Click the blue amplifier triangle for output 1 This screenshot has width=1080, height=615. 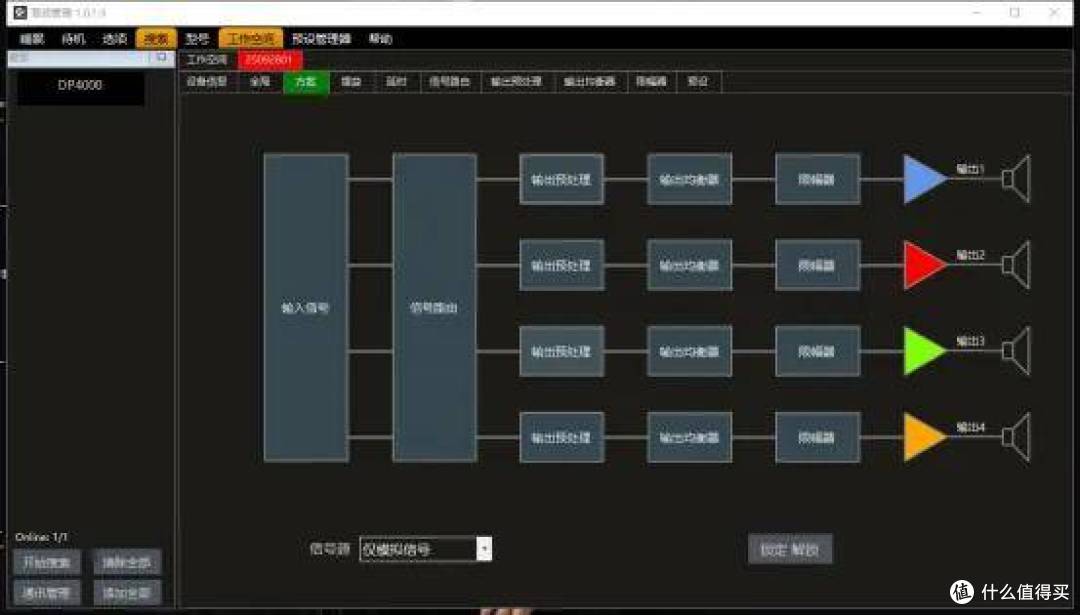924,179
